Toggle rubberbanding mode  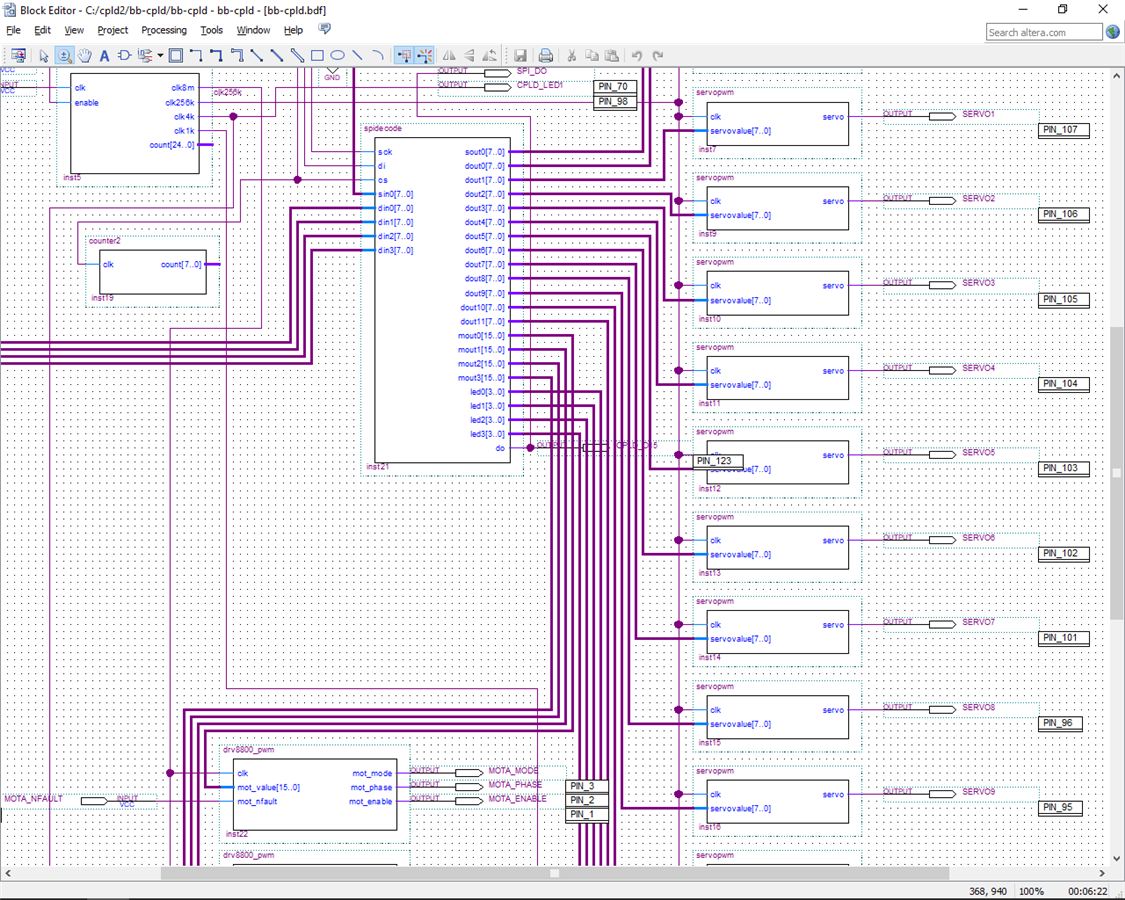(404, 56)
